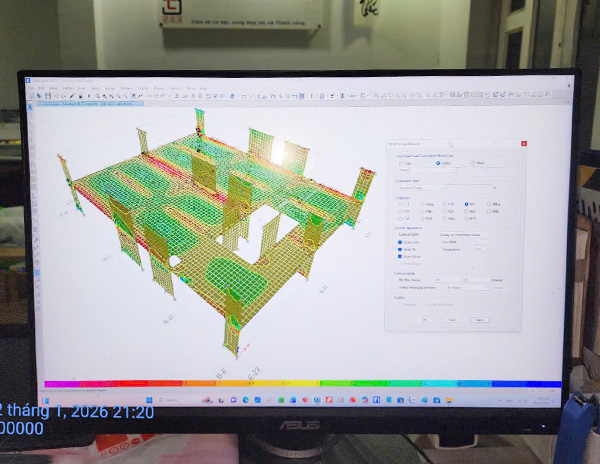Screen dimensions: 600x464
Task: Open the Component Type dropdown
Action: point(421,188)
